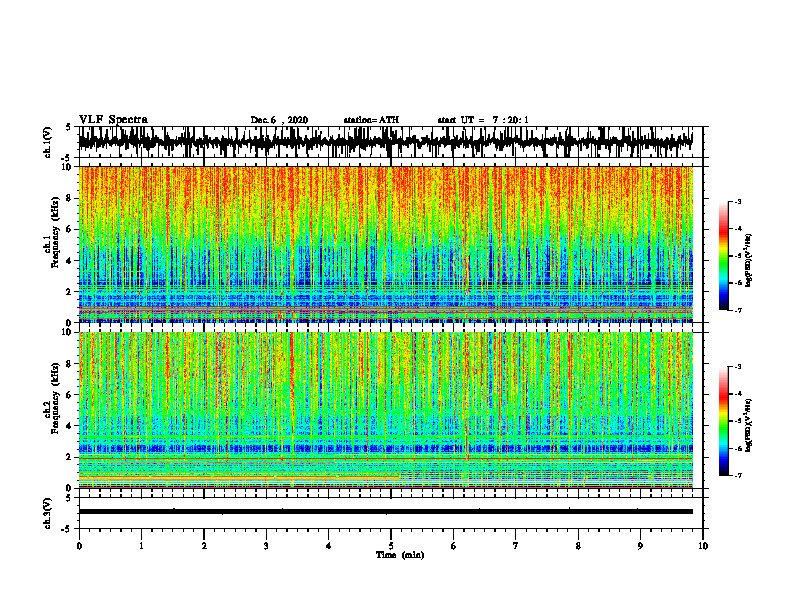The image size is (792, 612).
Task: Click the 'ch.3(V)' waveform axis label
Action: coord(48,513)
